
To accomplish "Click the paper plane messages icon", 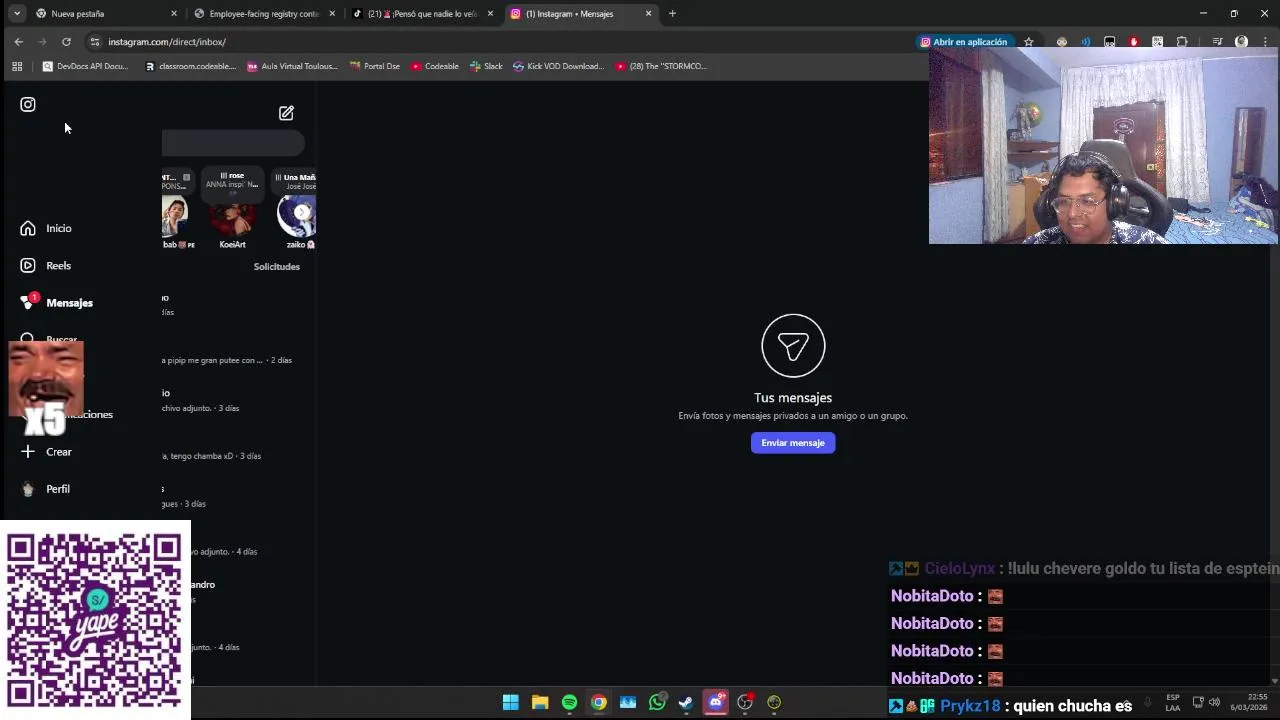I will [793, 346].
